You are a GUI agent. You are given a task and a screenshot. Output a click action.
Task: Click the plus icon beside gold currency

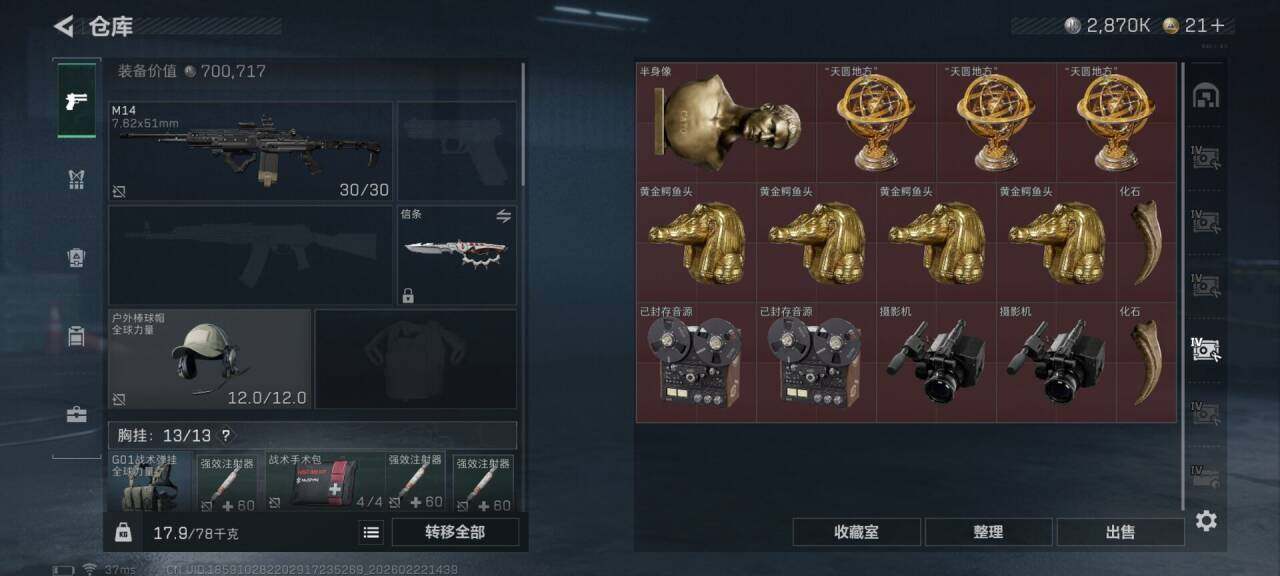point(1217,26)
